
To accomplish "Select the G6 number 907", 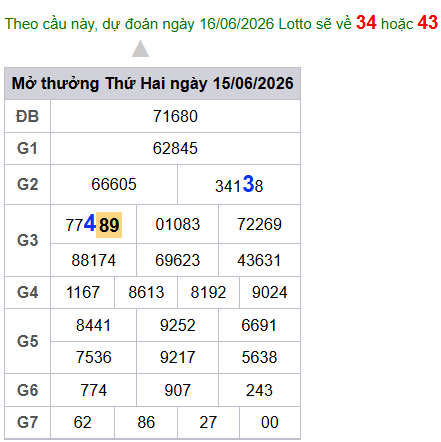I will (178, 390).
